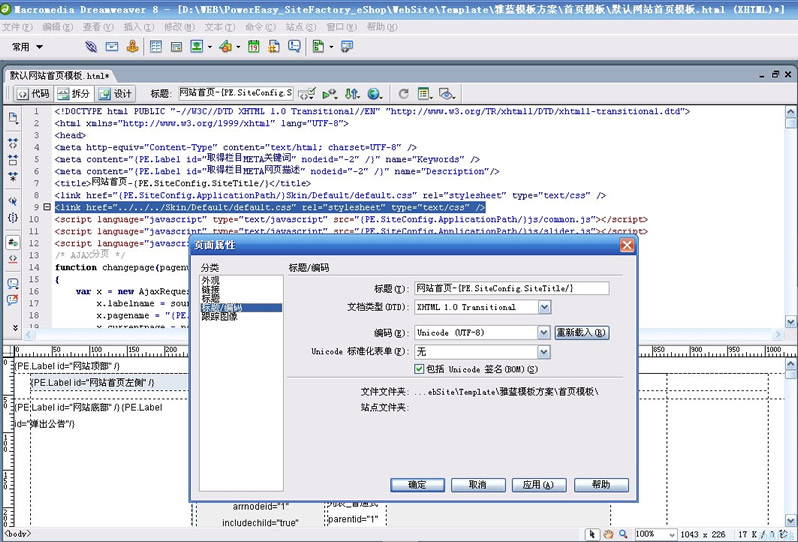Click the 标题 field in document toolbar
This screenshot has height=542, width=798.
236,93
